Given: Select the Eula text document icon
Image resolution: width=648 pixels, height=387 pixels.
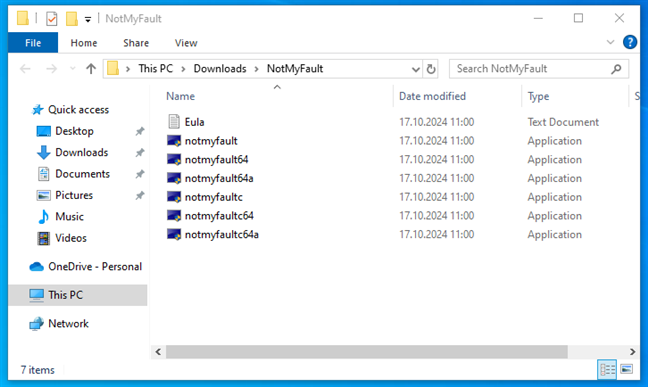Looking at the screenshot, I should [174, 122].
